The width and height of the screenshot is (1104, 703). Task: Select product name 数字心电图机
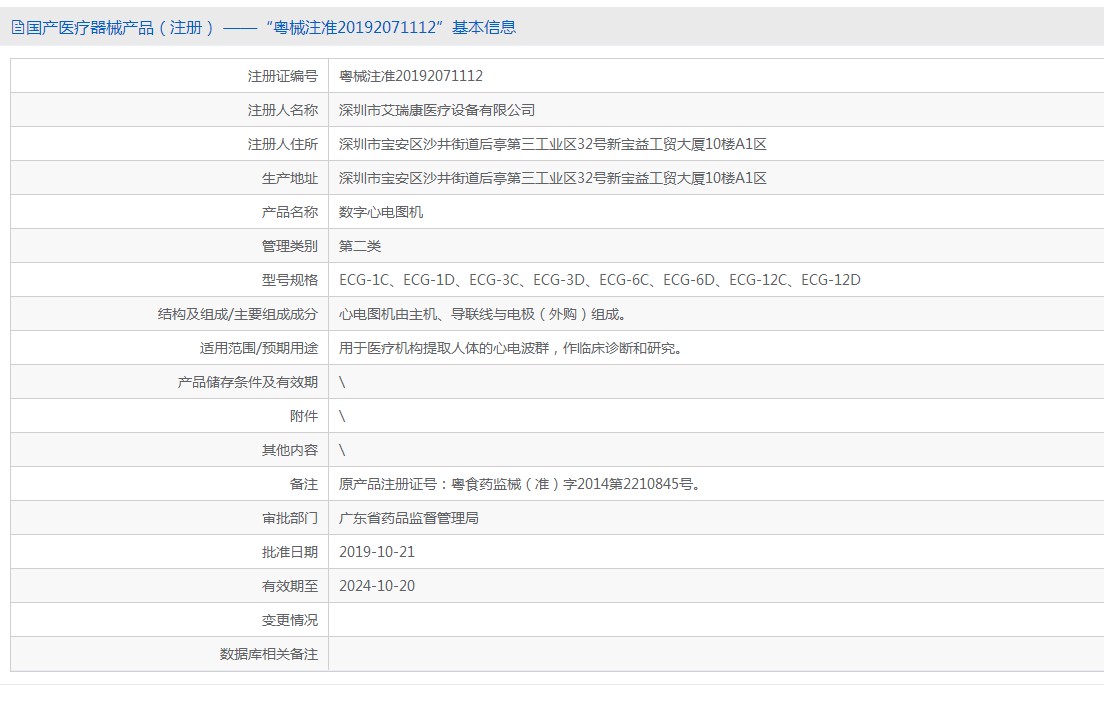click(381, 212)
